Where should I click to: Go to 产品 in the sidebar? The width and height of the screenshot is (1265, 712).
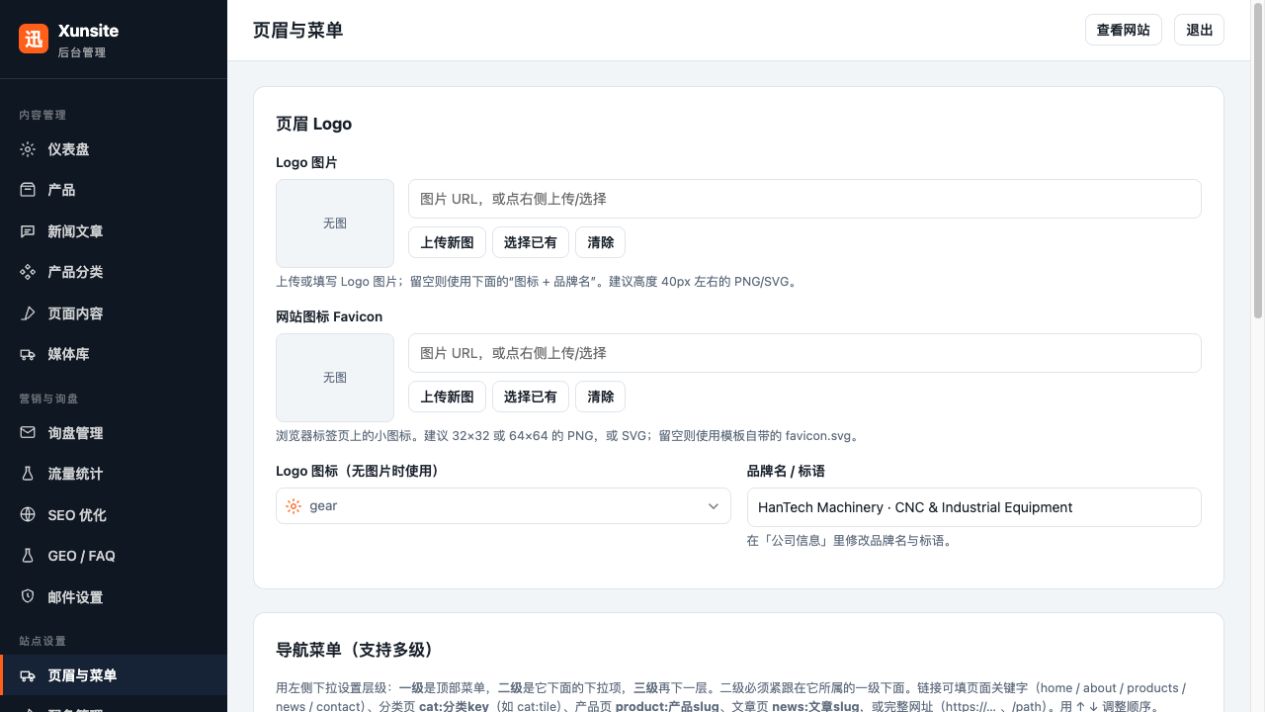click(113, 190)
